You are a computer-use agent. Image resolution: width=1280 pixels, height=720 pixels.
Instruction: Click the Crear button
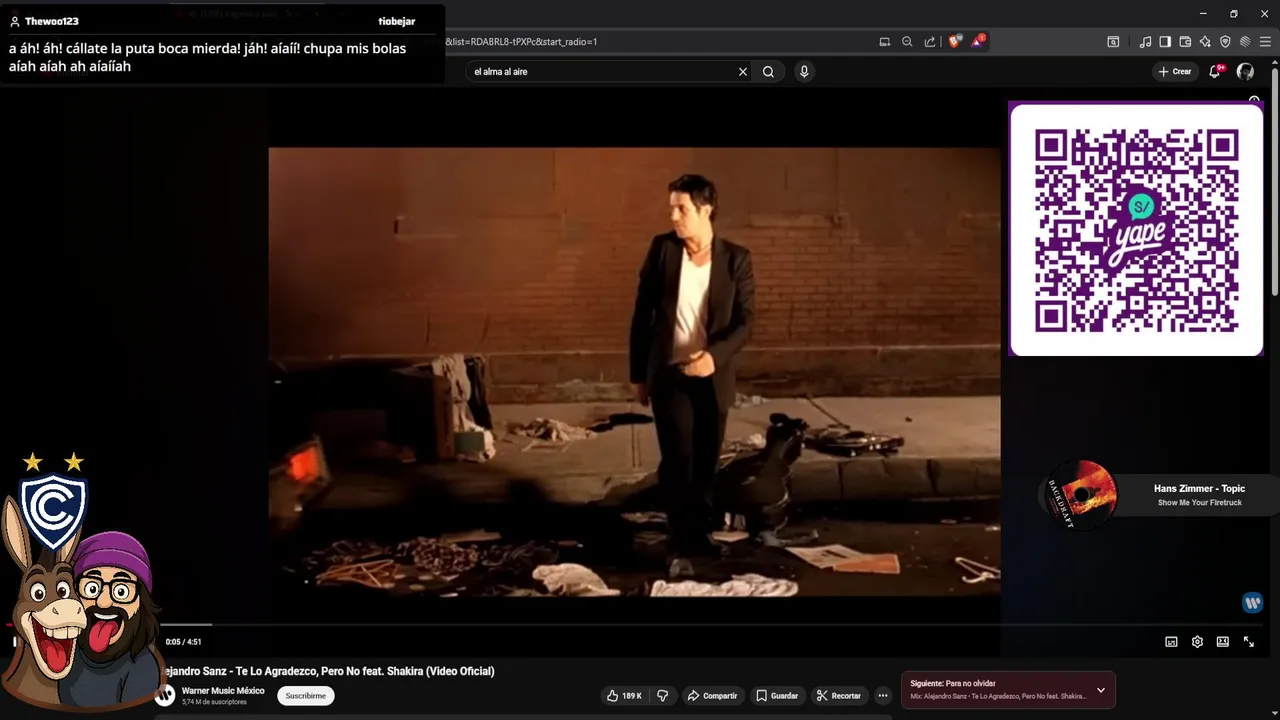(x=1174, y=72)
